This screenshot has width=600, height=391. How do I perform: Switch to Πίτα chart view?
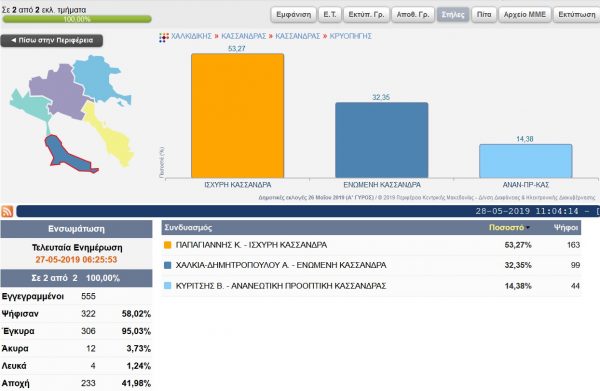point(484,15)
